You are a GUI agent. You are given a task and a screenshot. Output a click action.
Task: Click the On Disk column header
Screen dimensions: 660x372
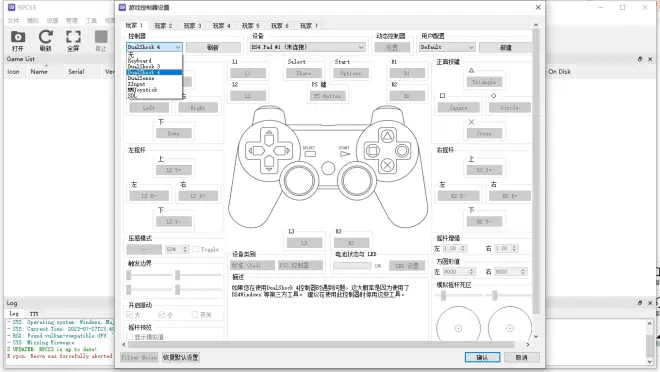click(559, 72)
